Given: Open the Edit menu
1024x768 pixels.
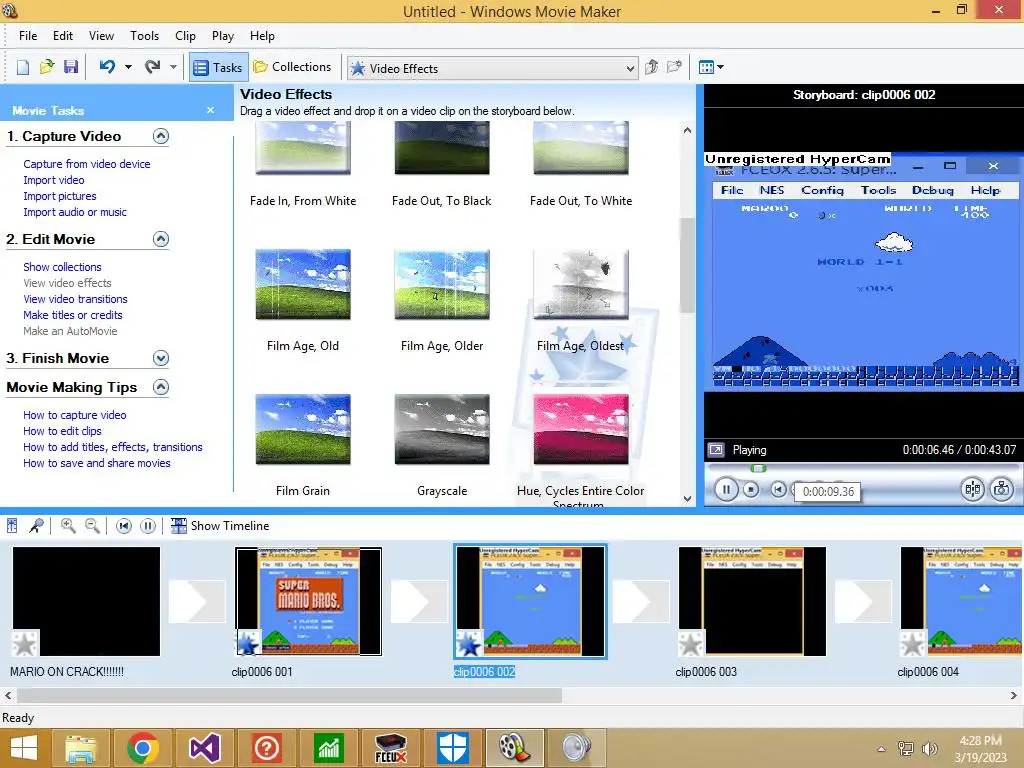Looking at the screenshot, I should [x=63, y=36].
